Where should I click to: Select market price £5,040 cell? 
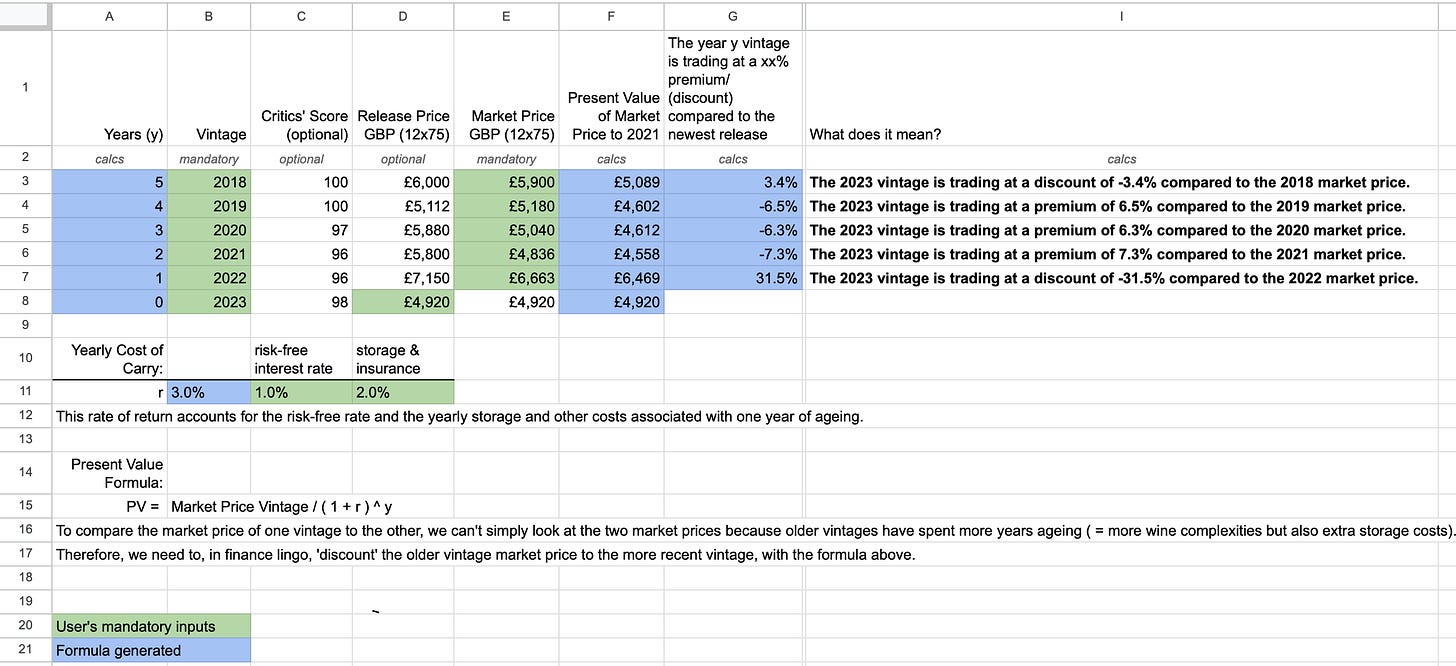(506, 230)
